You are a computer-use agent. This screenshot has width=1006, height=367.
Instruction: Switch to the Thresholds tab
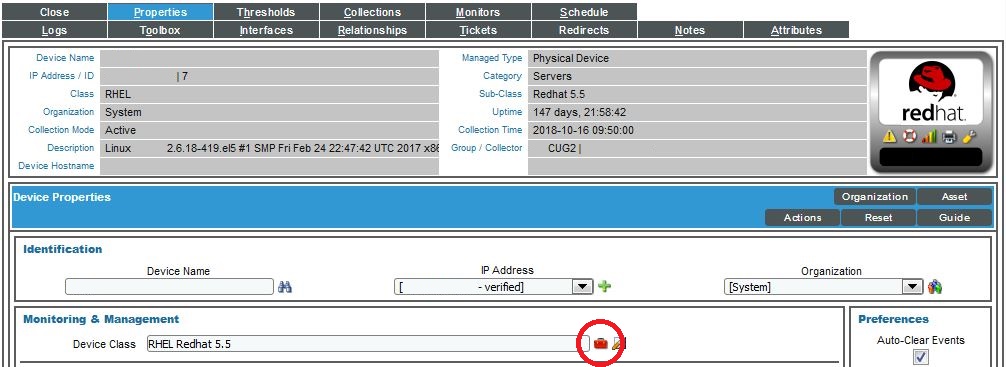pyautogui.click(x=266, y=12)
